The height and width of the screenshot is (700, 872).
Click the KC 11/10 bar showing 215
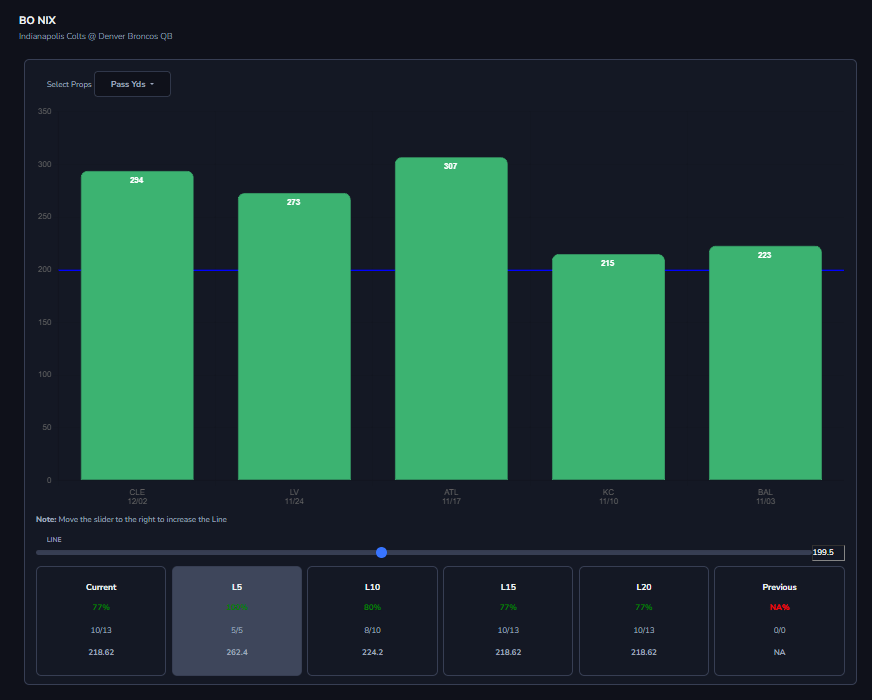click(x=608, y=367)
